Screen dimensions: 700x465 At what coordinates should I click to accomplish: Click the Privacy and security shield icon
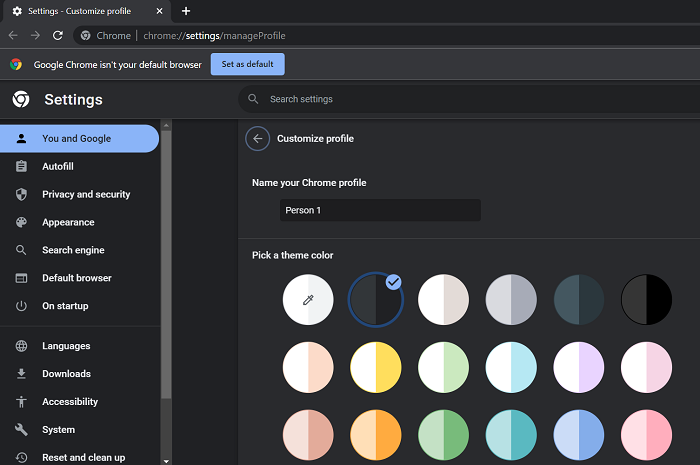pos(21,194)
